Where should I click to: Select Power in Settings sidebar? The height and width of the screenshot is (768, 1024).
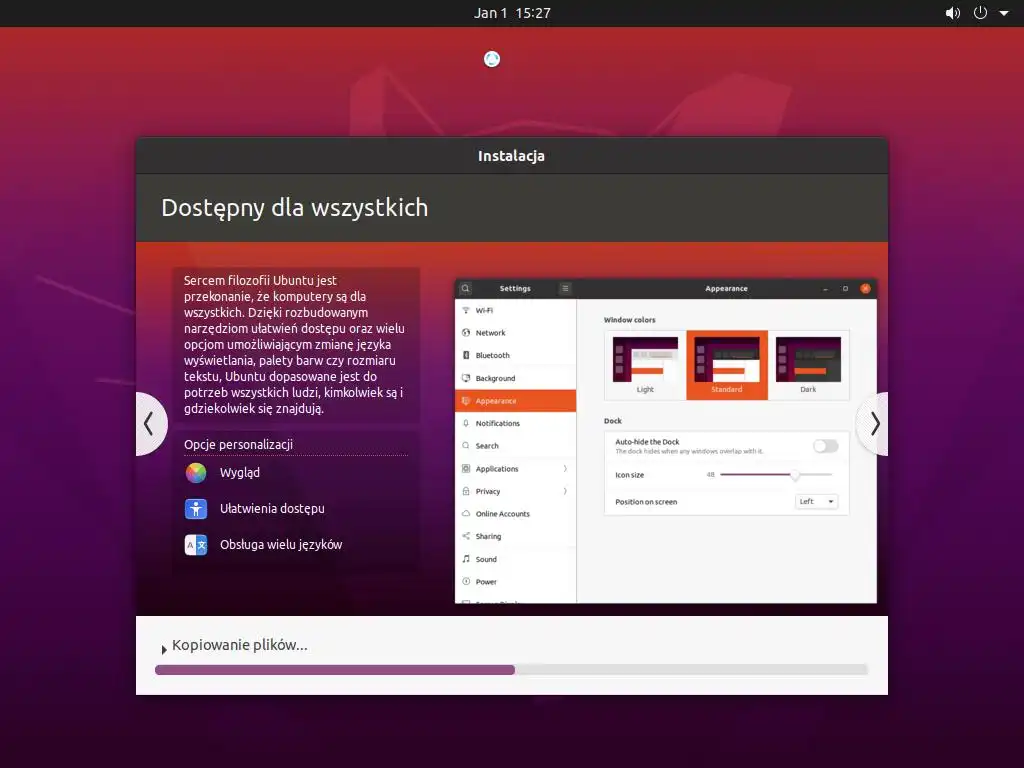tap(515, 582)
